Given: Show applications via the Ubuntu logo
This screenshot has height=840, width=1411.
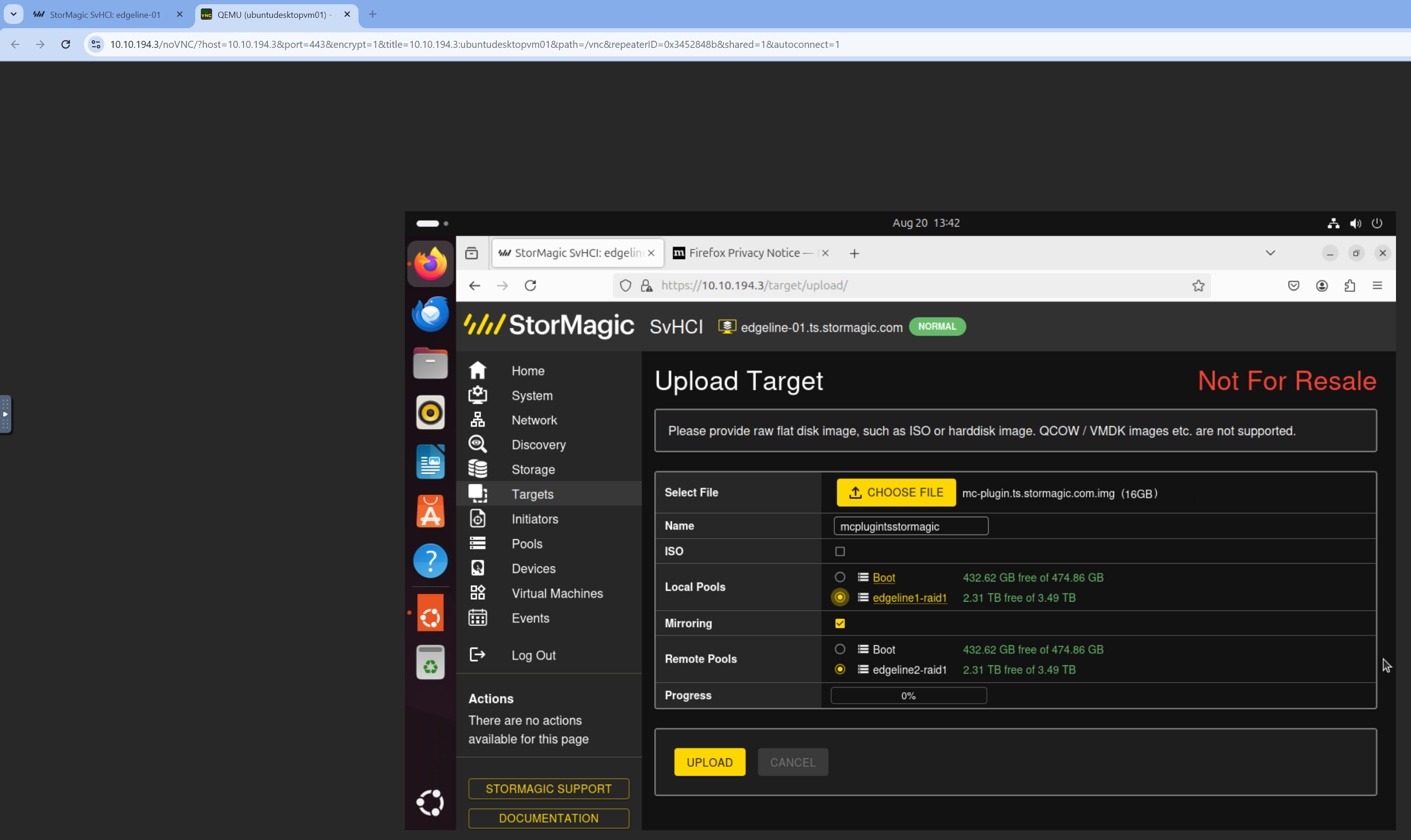Looking at the screenshot, I should [430, 802].
